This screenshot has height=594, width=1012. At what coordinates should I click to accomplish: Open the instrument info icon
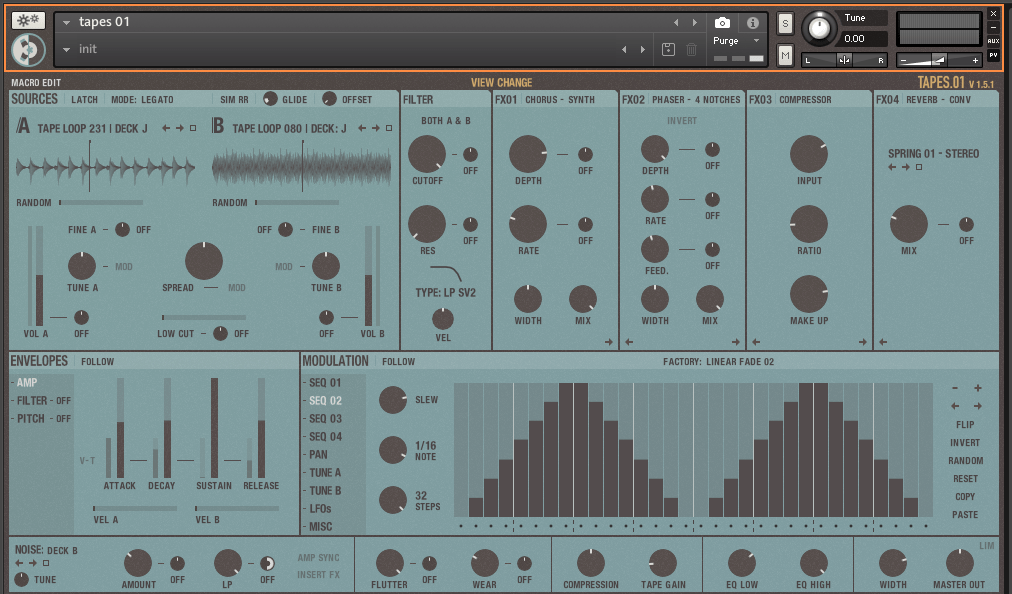point(753,22)
